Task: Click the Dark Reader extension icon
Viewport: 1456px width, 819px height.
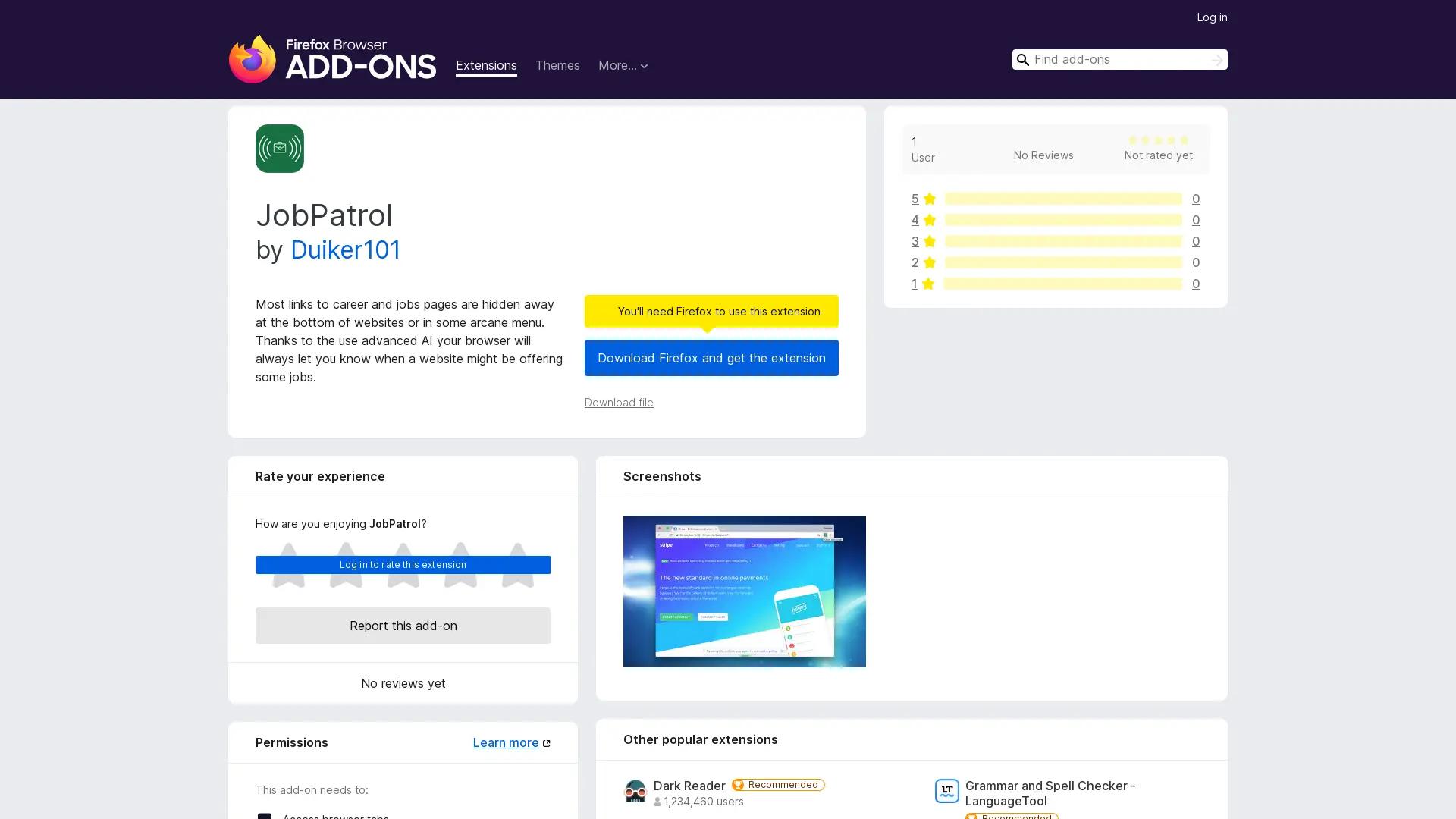Action: click(635, 791)
